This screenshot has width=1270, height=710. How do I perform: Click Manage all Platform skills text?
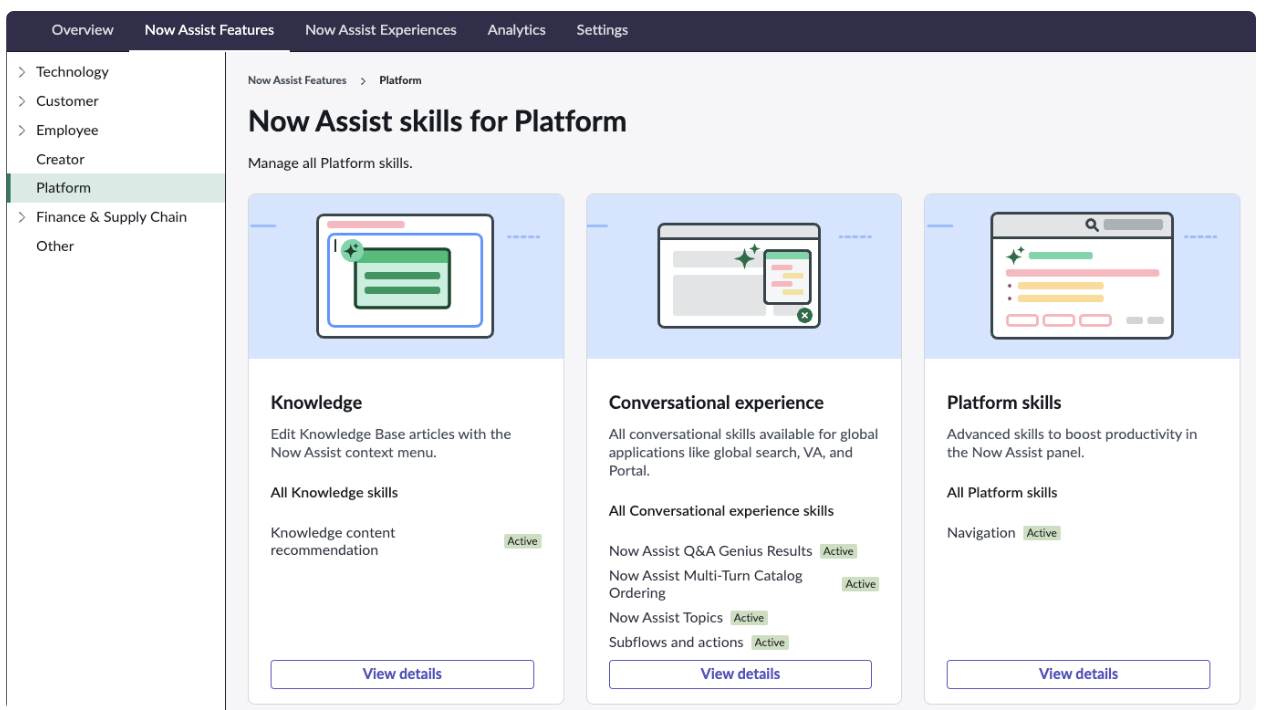point(330,163)
